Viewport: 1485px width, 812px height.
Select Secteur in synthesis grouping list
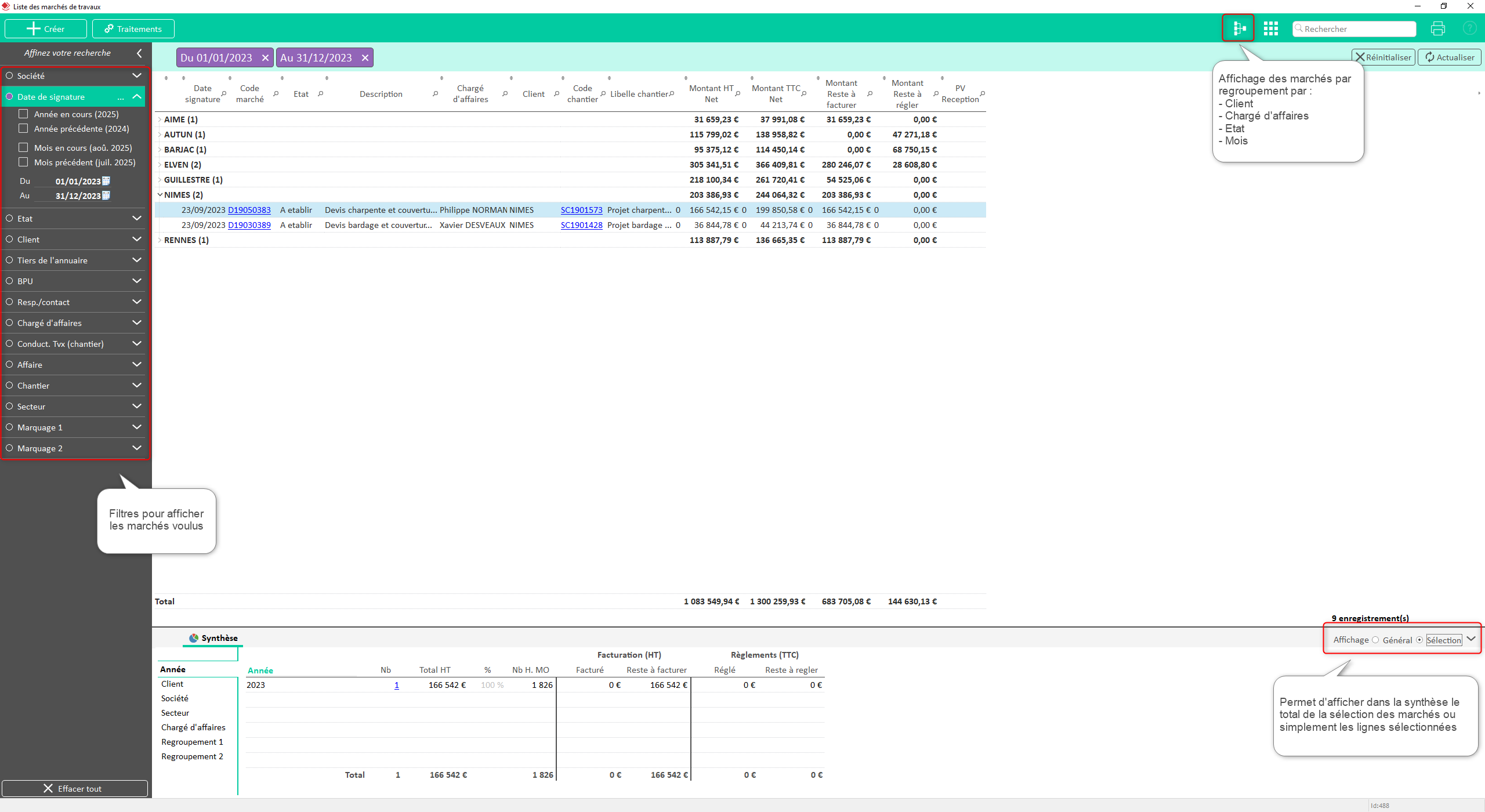[x=175, y=713]
